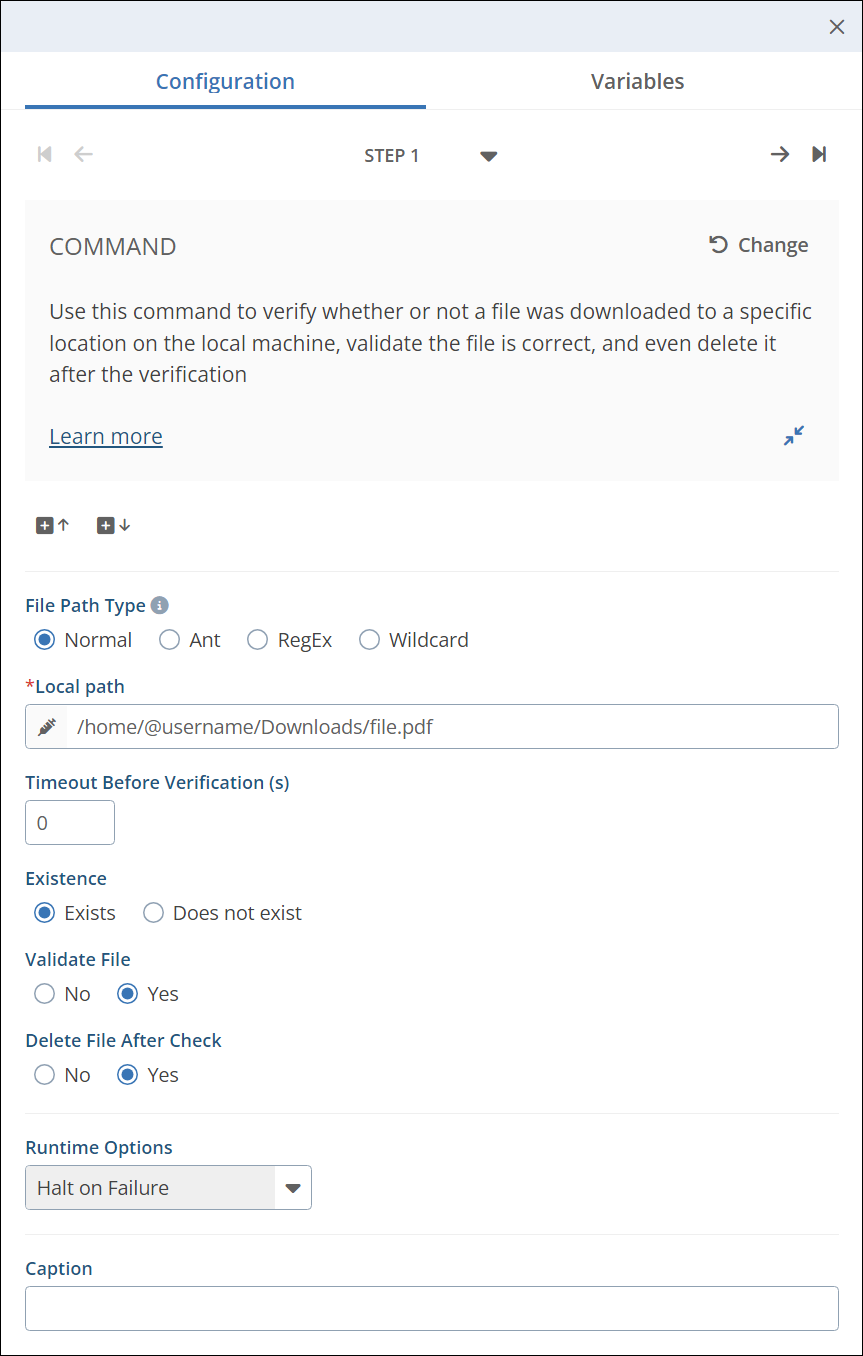Open the Learn more link
This screenshot has height=1356, width=863.
[x=106, y=436]
